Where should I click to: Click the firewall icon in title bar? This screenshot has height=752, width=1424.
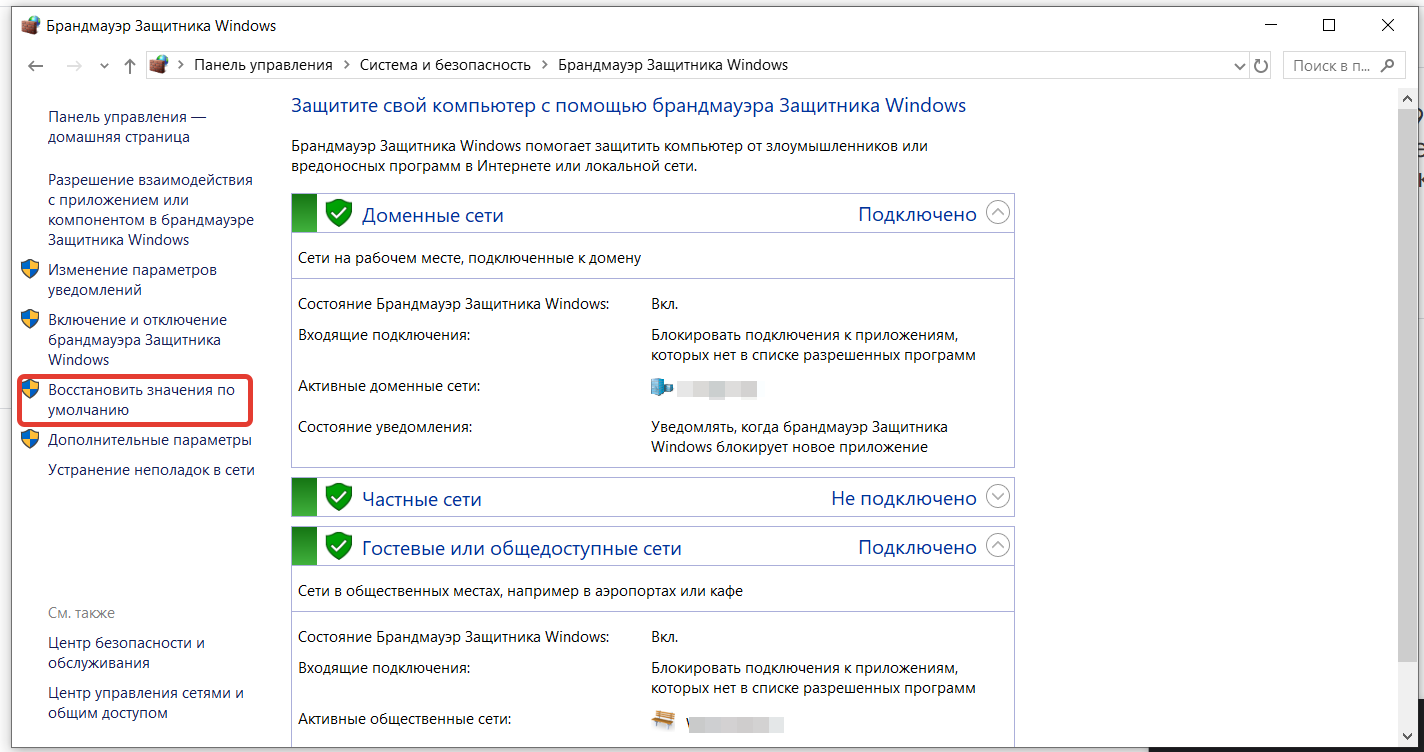[x=31, y=26]
